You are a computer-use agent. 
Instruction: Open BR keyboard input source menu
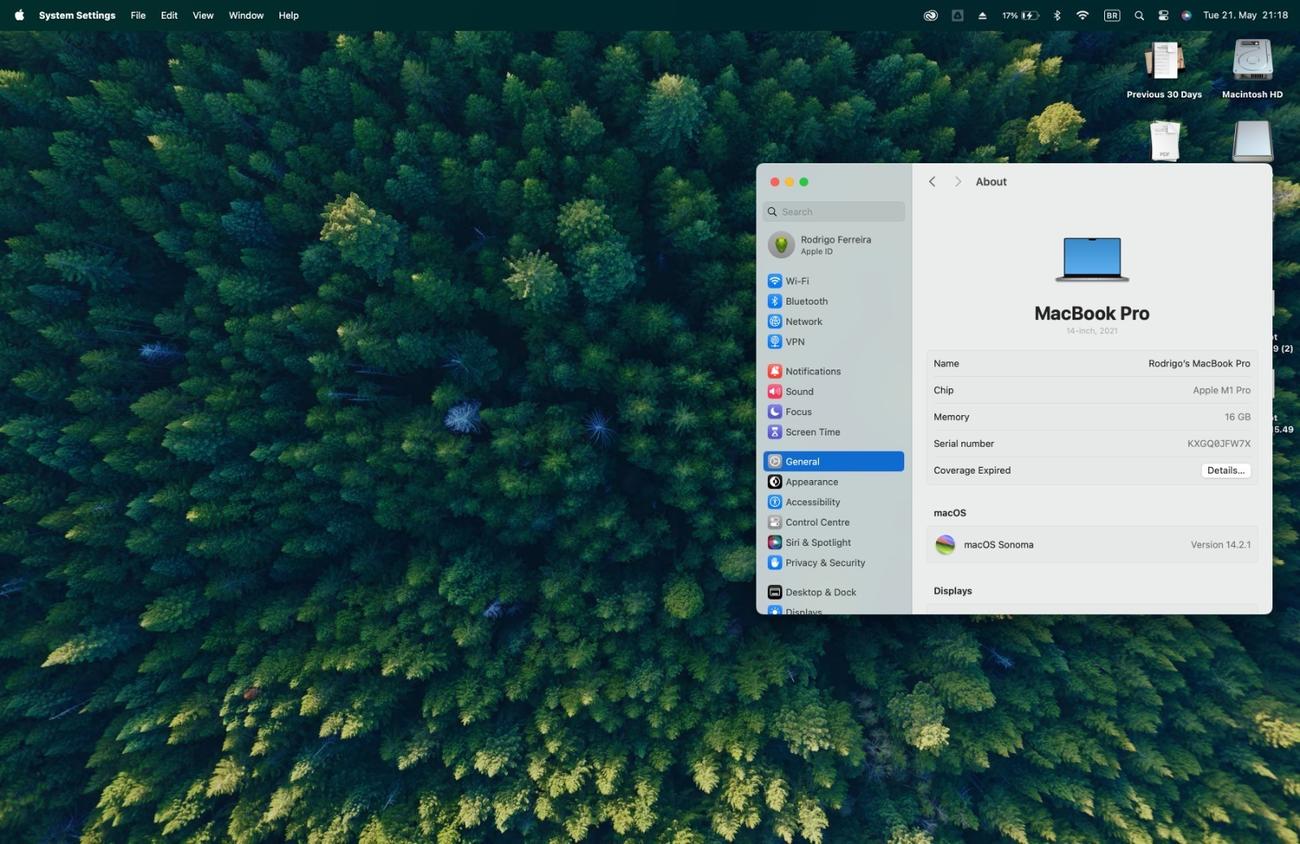click(1112, 15)
